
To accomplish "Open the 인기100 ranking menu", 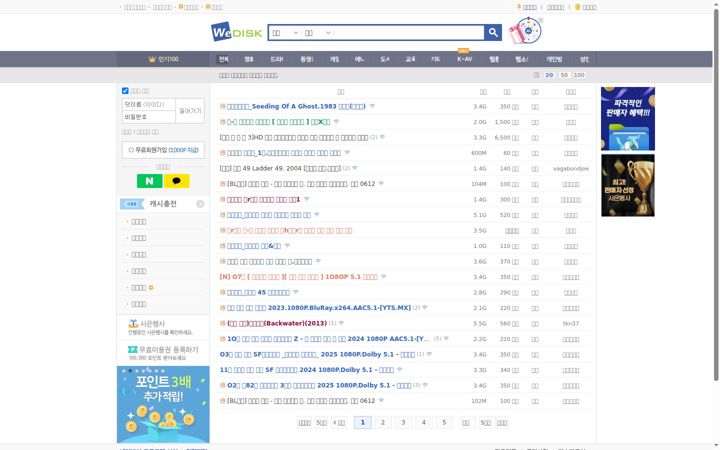I will coord(163,59).
